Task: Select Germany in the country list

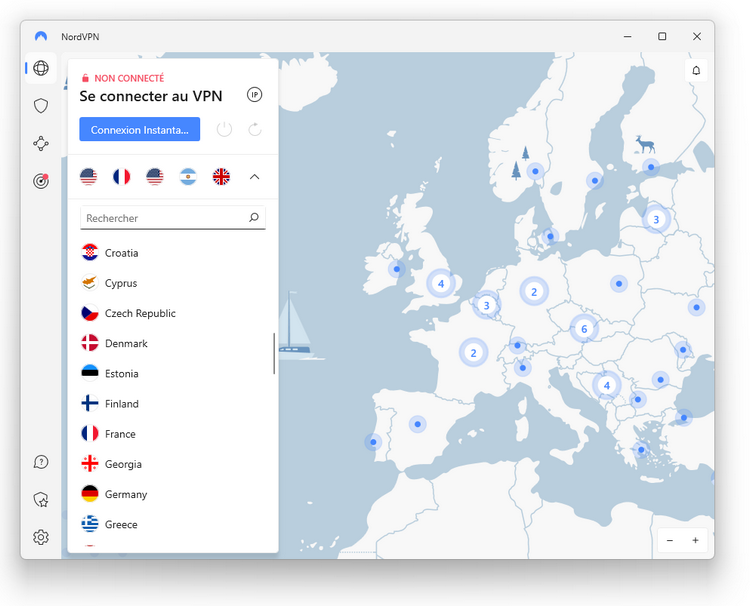Action: (x=173, y=494)
